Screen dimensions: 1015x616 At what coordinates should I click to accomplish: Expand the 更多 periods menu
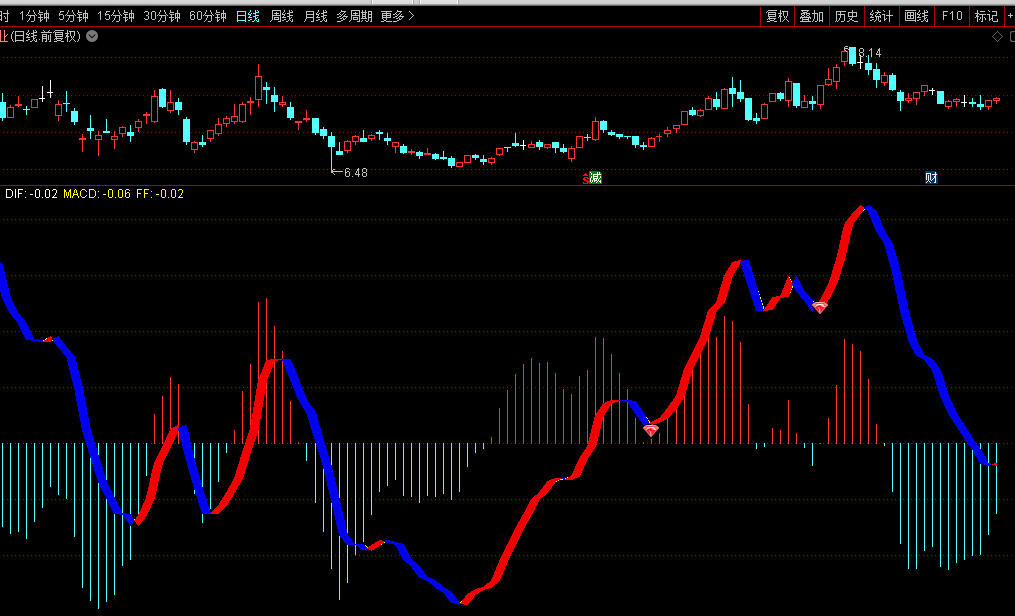tap(397, 16)
